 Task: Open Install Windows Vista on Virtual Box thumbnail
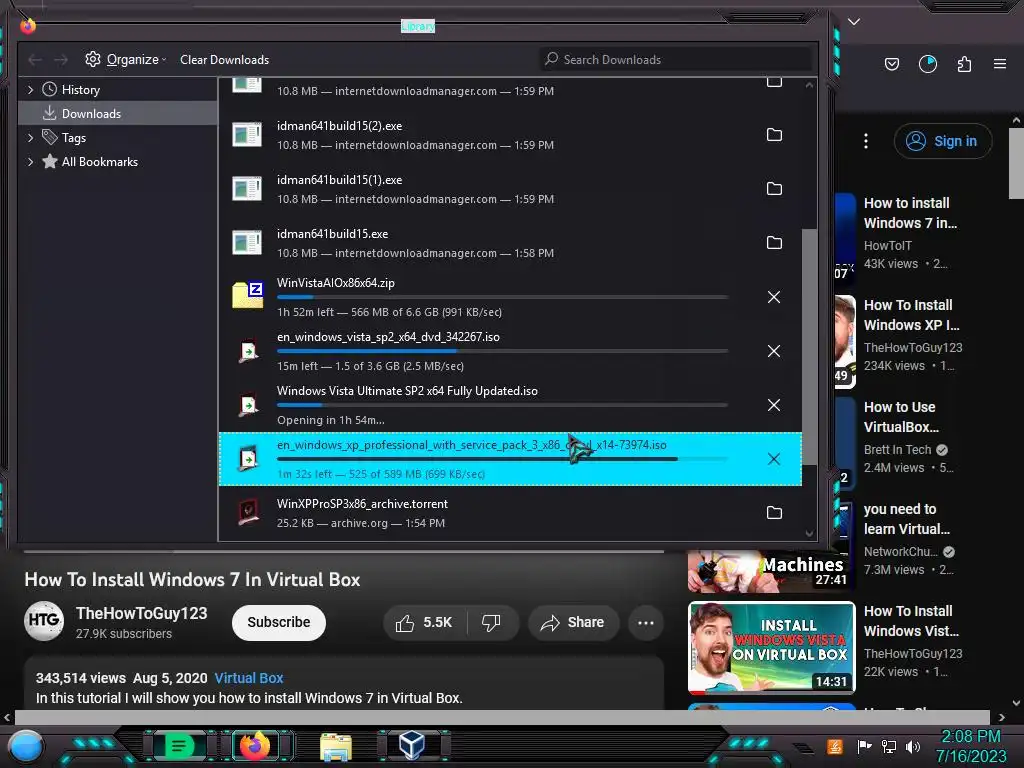pos(772,647)
